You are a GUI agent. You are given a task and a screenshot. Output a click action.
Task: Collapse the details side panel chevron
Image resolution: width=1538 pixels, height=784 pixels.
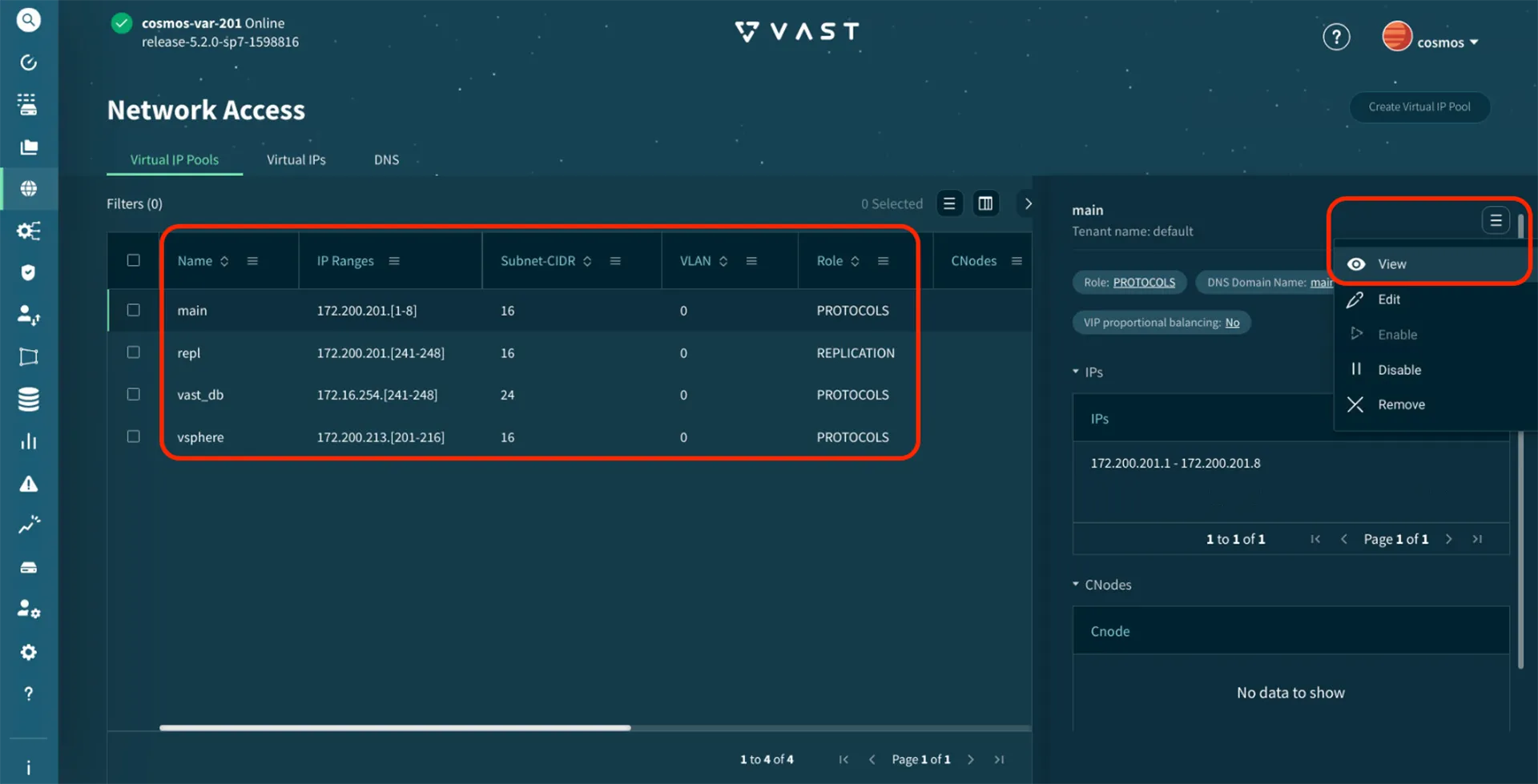[x=1028, y=203]
